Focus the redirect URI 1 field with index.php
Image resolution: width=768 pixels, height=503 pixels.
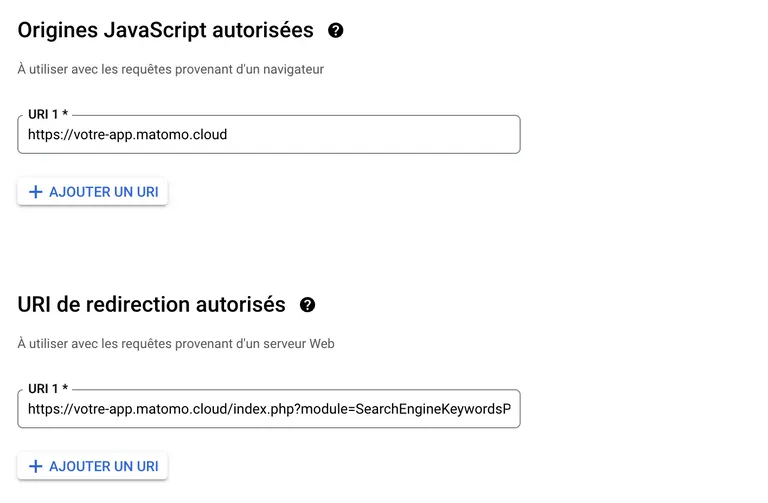(x=269, y=408)
